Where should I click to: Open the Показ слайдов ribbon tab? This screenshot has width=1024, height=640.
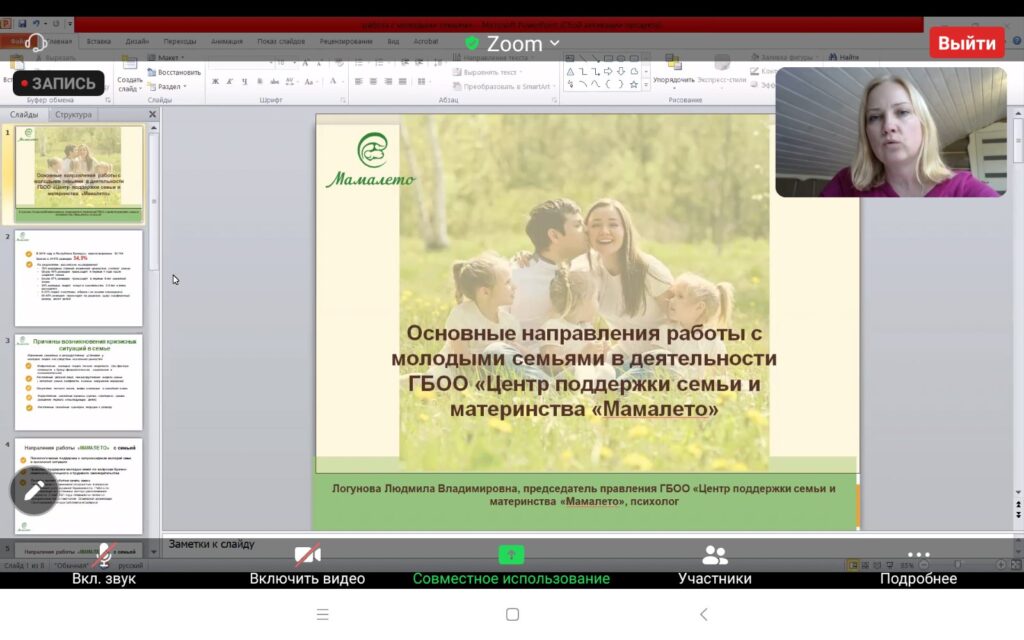(281, 41)
